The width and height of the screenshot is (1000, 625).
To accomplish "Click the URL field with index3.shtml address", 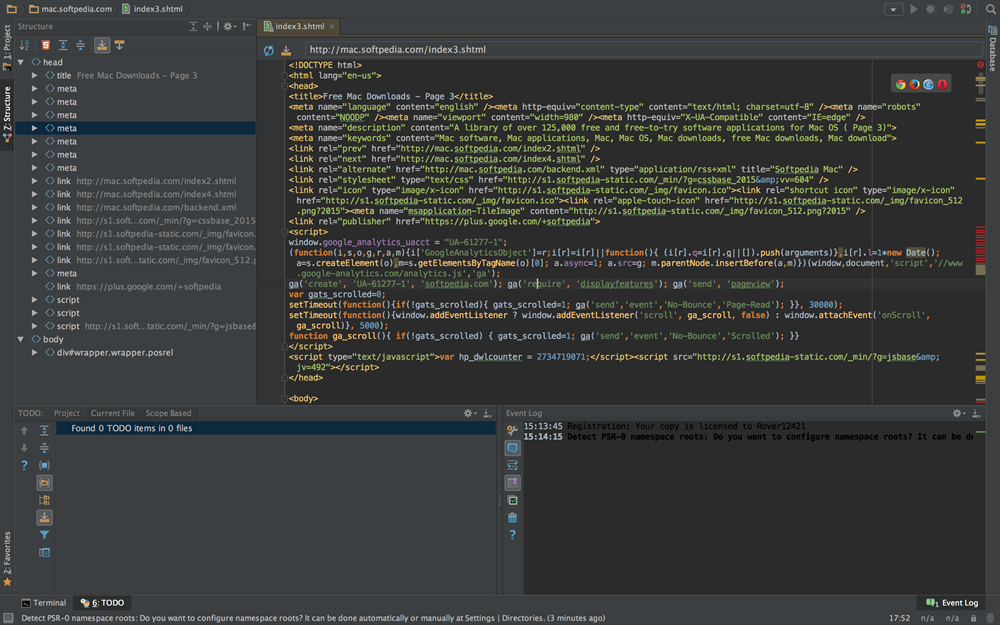I will (643, 50).
